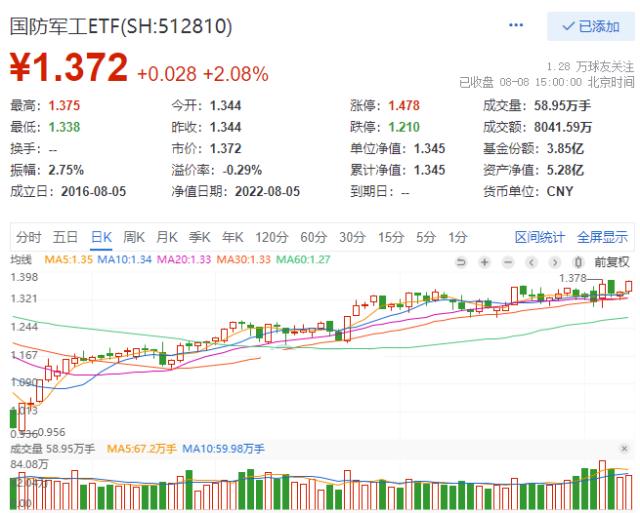Click the 均线 indicator label
Image resolution: width=640 pixels, height=513 pixels.
click(21, 260)
